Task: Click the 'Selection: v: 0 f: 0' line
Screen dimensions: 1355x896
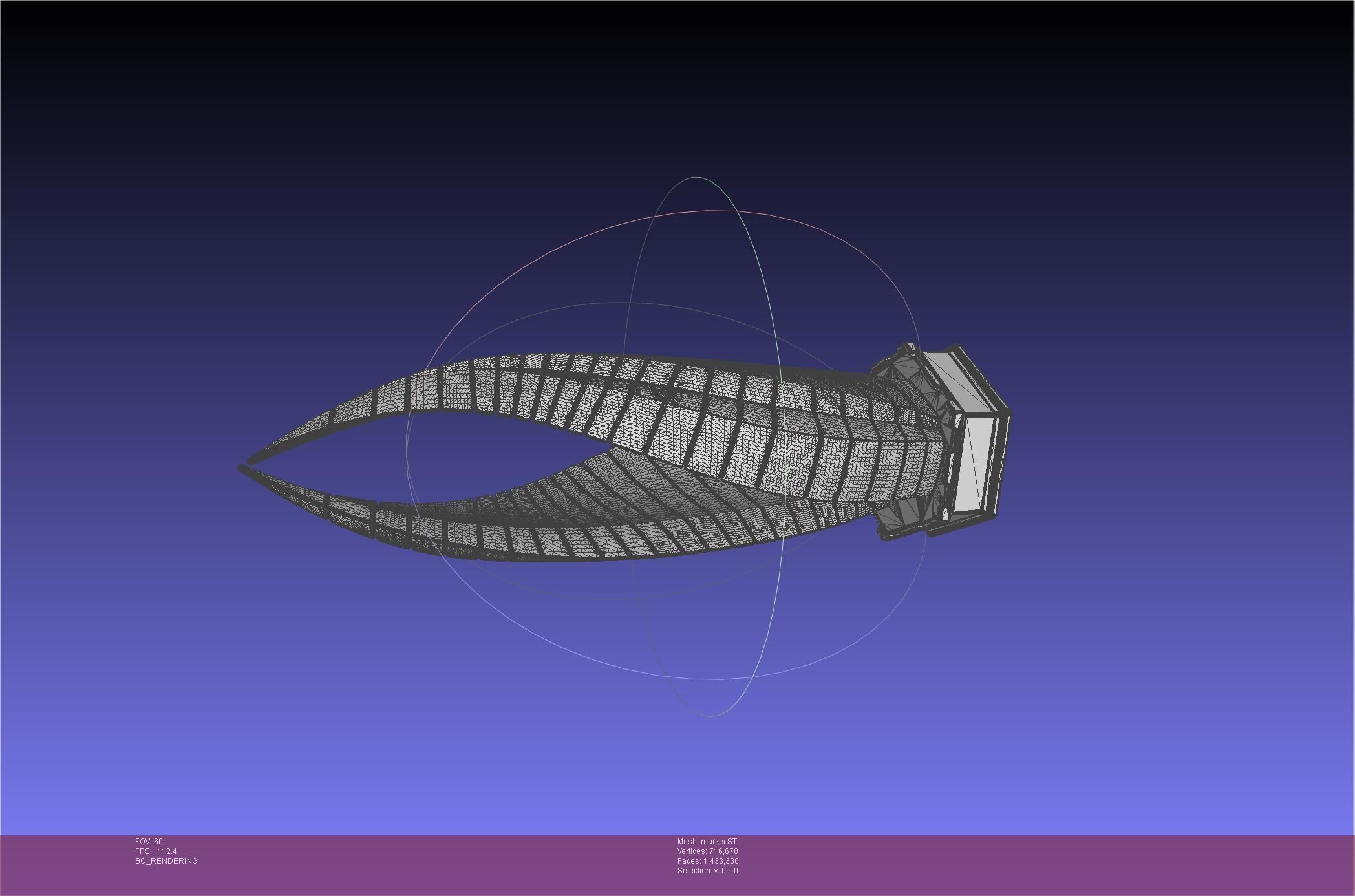Action: point(707,871)
